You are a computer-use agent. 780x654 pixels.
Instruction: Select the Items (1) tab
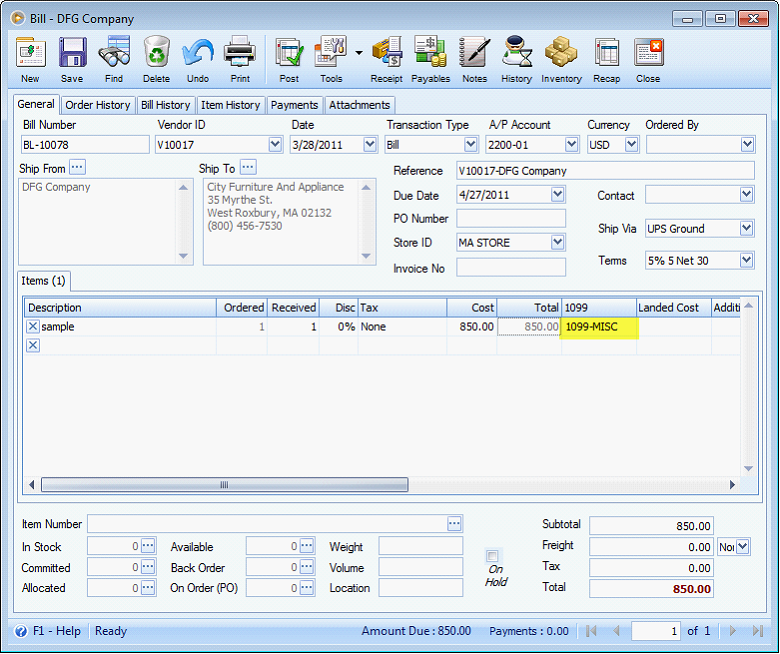pos(44,281)
